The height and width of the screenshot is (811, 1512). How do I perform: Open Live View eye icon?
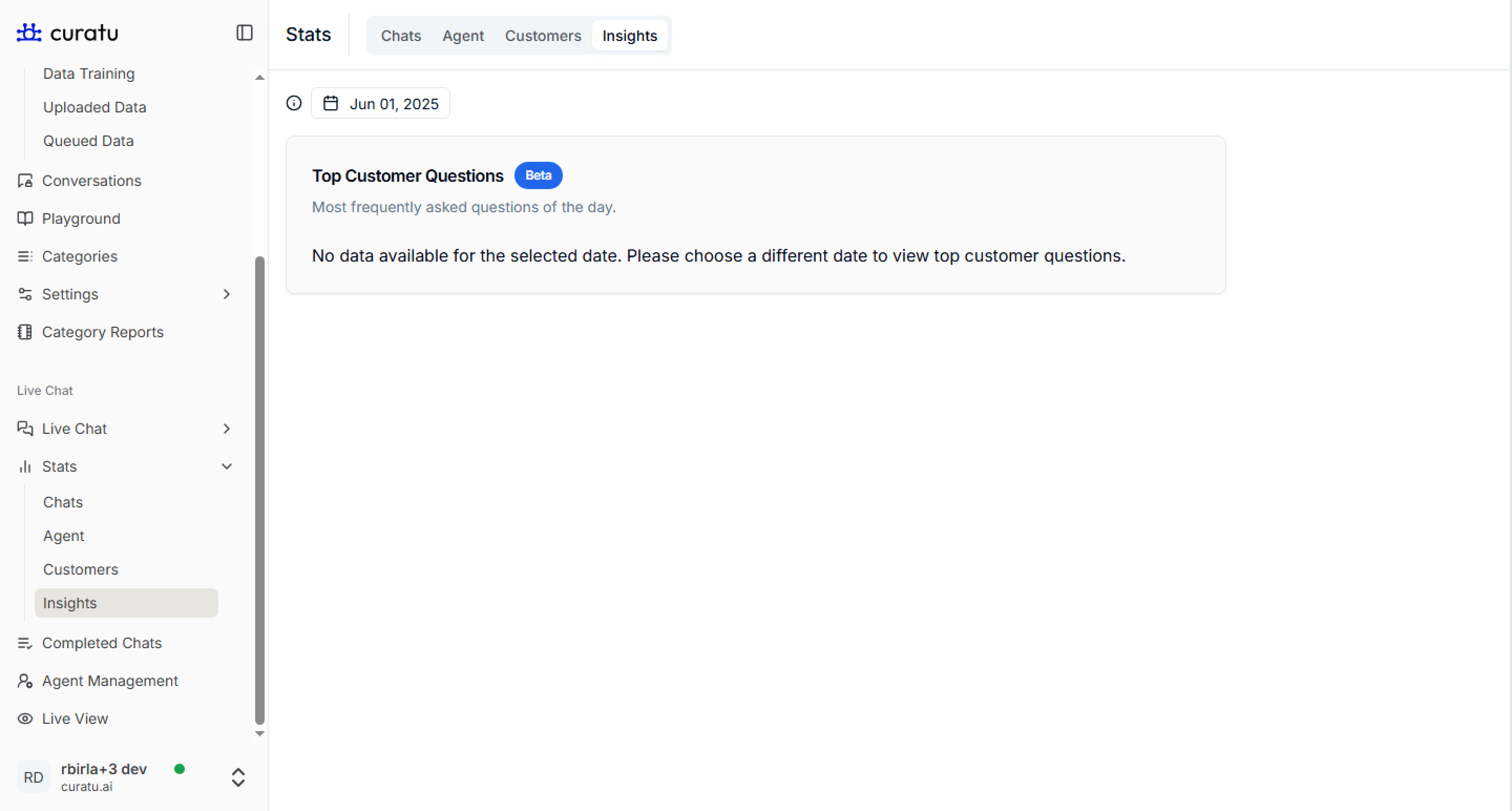click(x=25, y=719)
